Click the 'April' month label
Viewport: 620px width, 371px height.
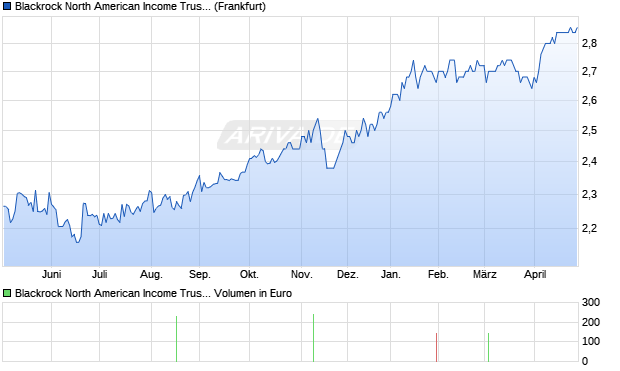(535, 275)
